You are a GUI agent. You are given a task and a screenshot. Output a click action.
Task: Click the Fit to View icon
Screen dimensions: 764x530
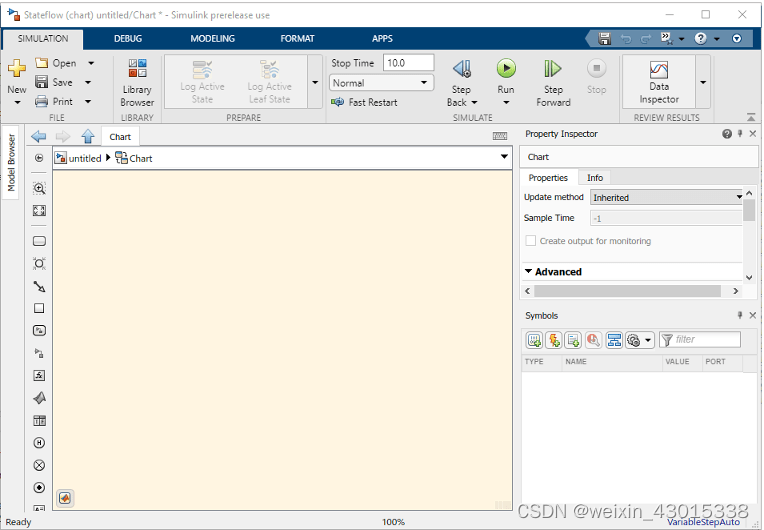click(x=39, y=210)
